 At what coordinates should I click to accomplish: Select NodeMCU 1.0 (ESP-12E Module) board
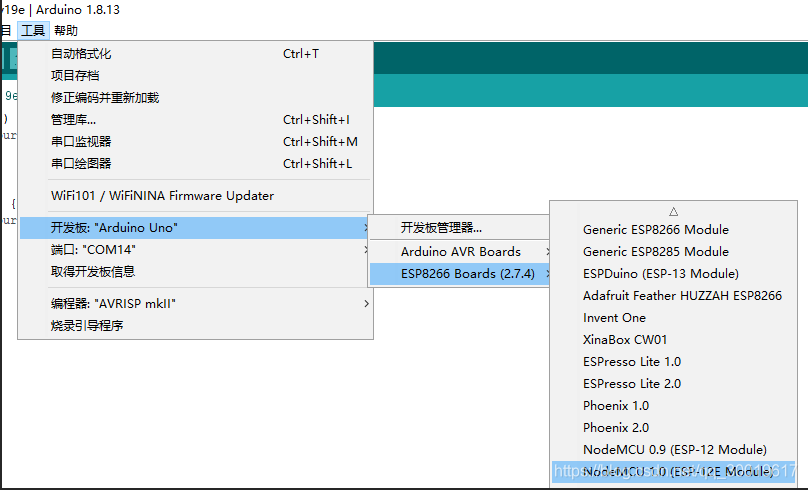[x=673, y=472]
